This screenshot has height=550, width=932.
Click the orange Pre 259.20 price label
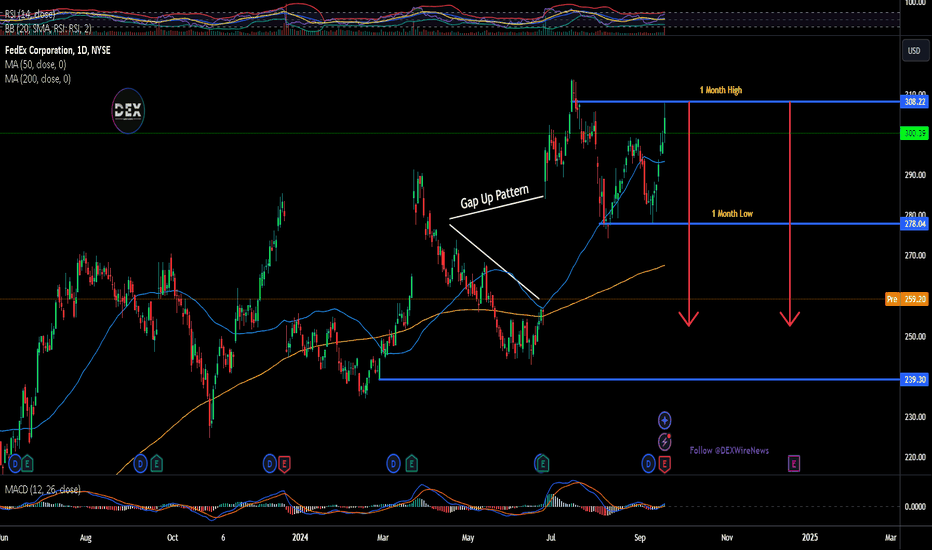[x=906, y=299]
